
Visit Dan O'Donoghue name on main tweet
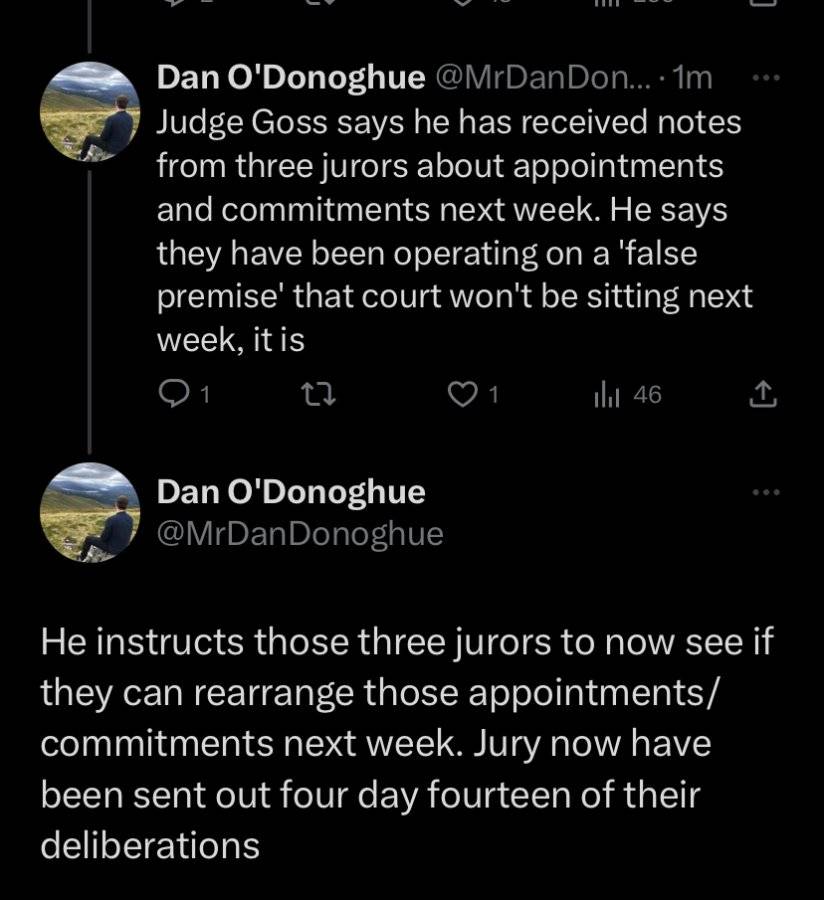(x=291, y=492)
